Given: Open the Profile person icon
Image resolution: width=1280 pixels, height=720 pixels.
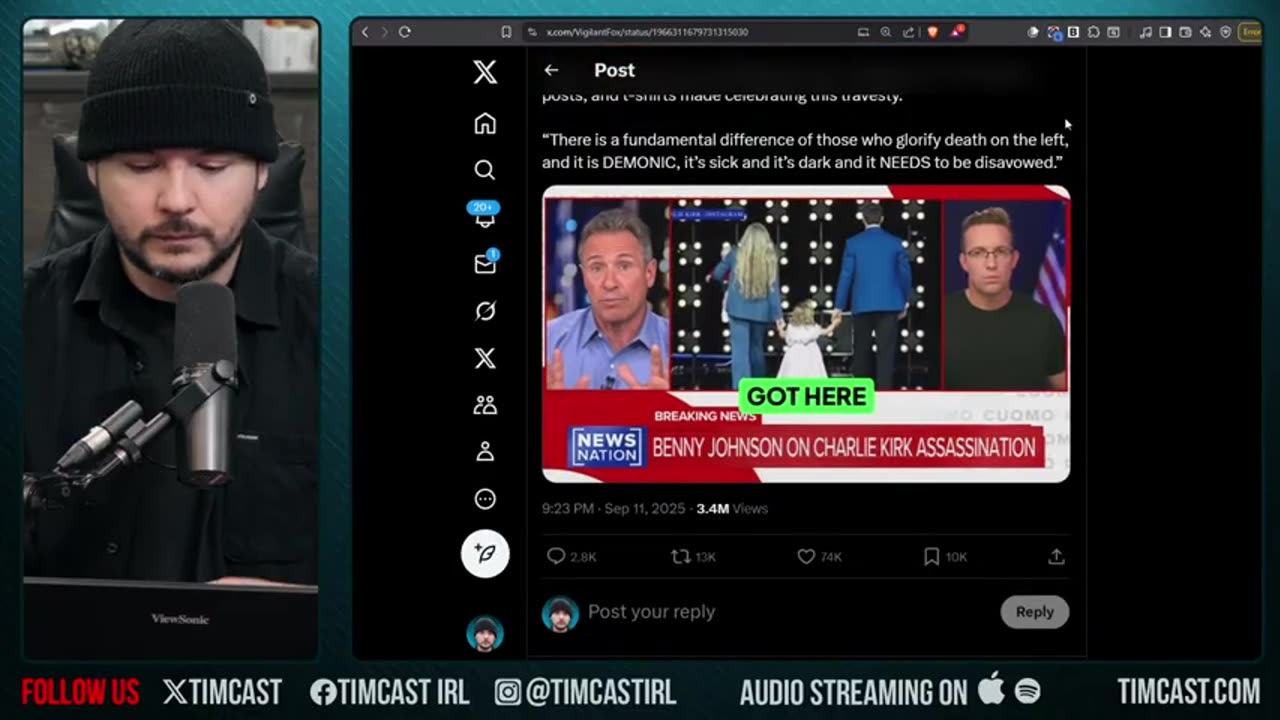Looking at the screenshot, I should (485, 452).
